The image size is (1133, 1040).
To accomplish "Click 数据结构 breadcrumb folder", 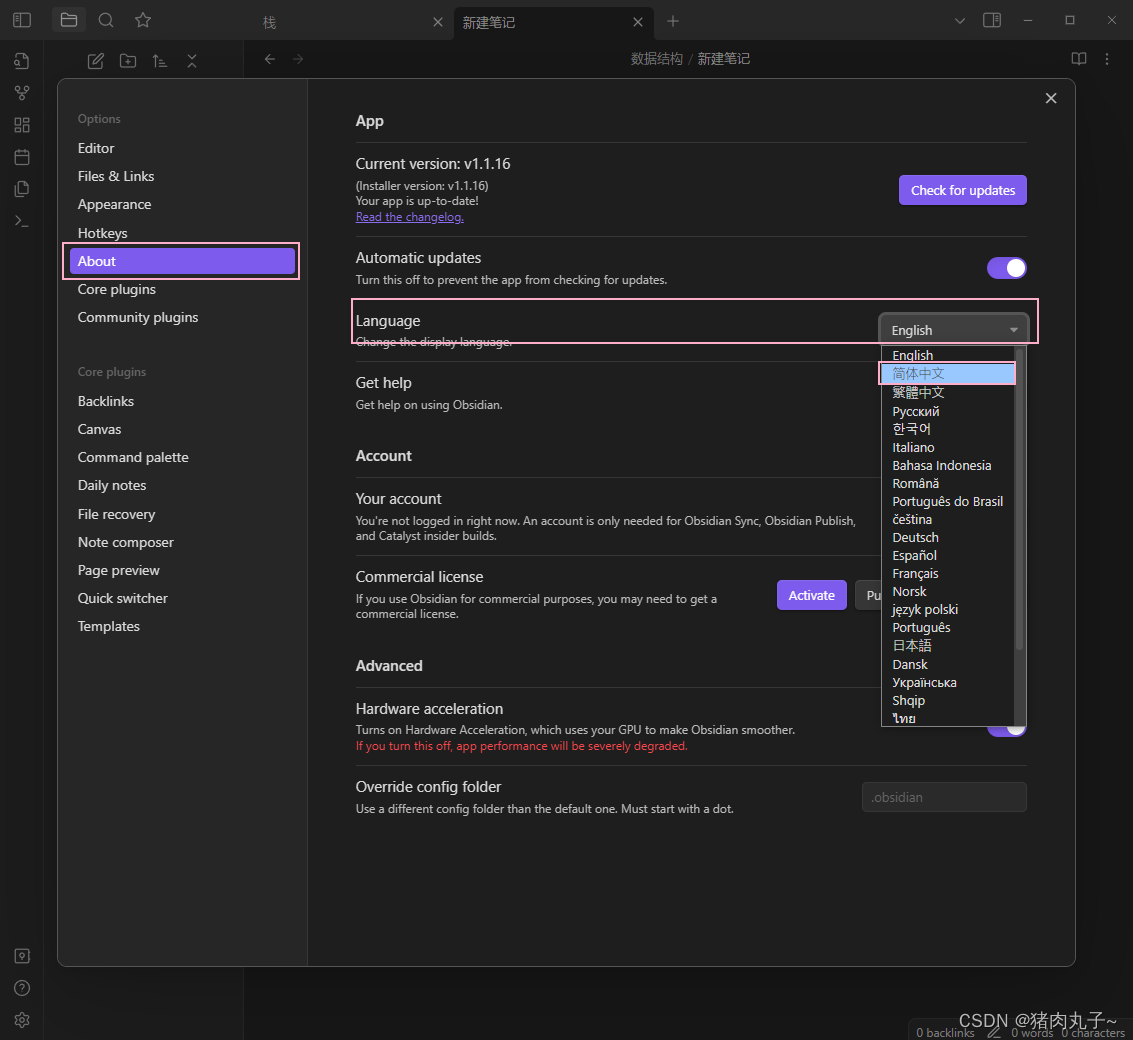I will [x=657, y=59].
